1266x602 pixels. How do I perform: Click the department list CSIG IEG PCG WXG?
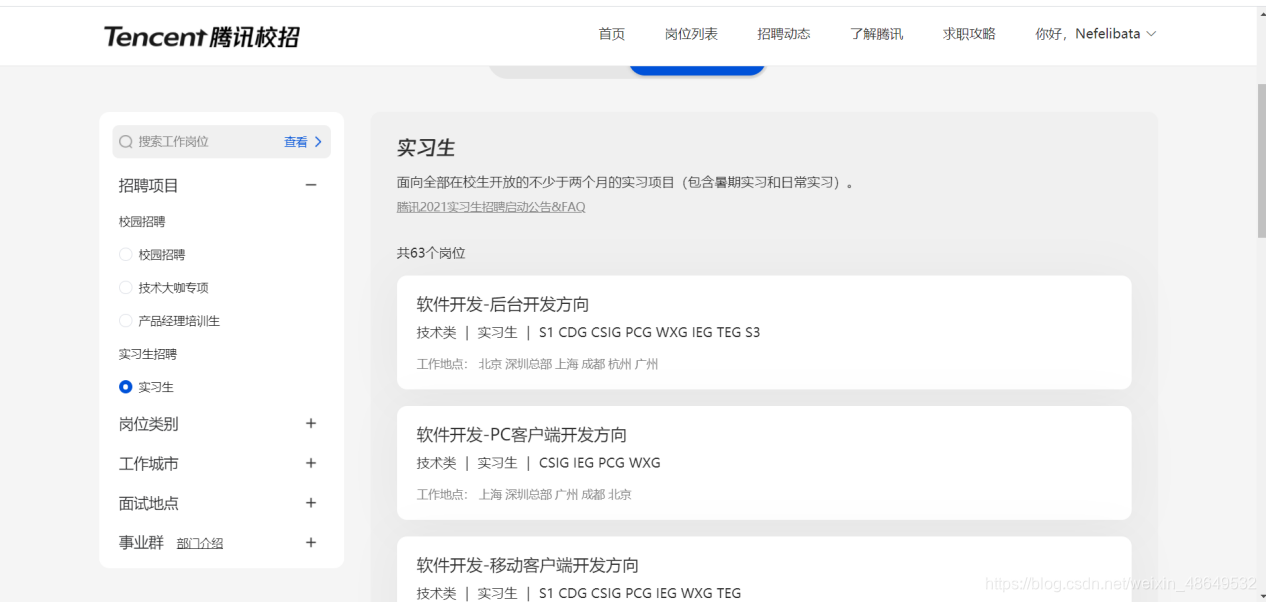pyautogui.click(x=600, y=463)
